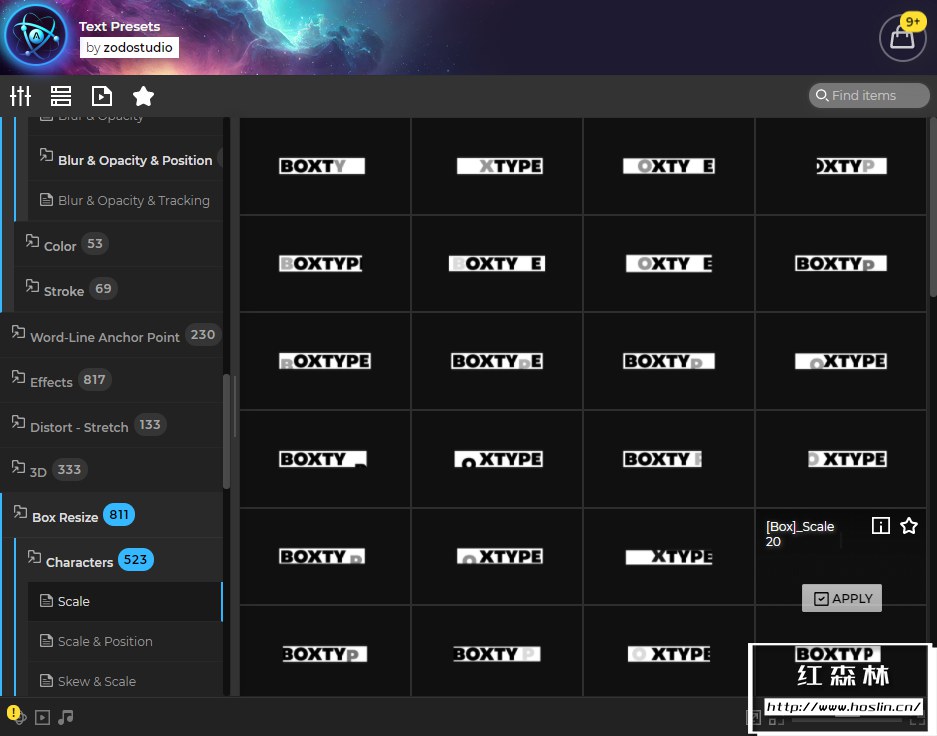The height and width of the screenshot is (736, 937).
Task: Open the Scale & Position preset list
Action: pyautogui.click(x=125, y=642)
